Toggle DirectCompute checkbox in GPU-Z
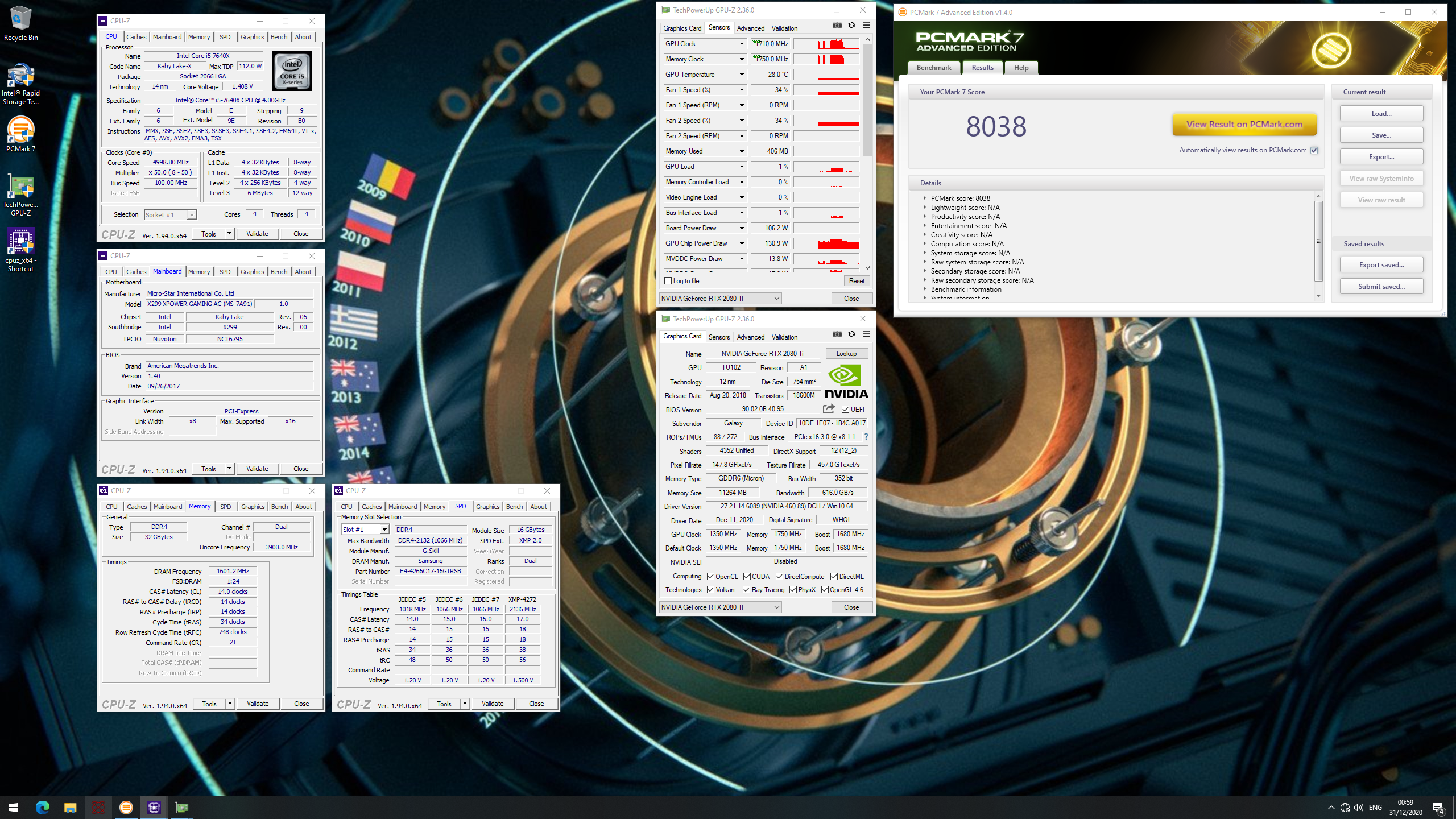1456x819 pixels. (779, 577)
